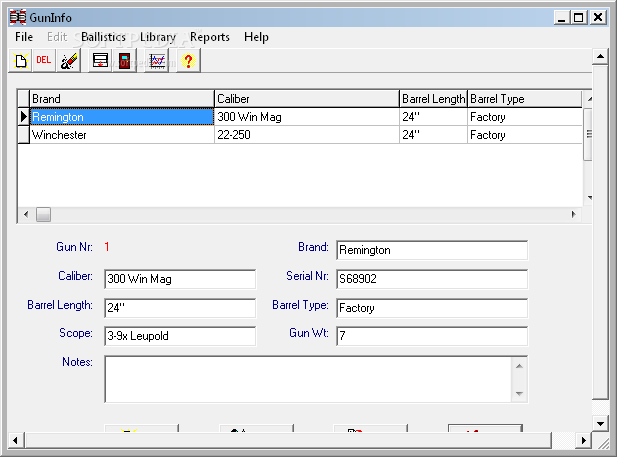Open the Ballistics menu
This screenshot has height=457, width=617.
pos(103,37)
